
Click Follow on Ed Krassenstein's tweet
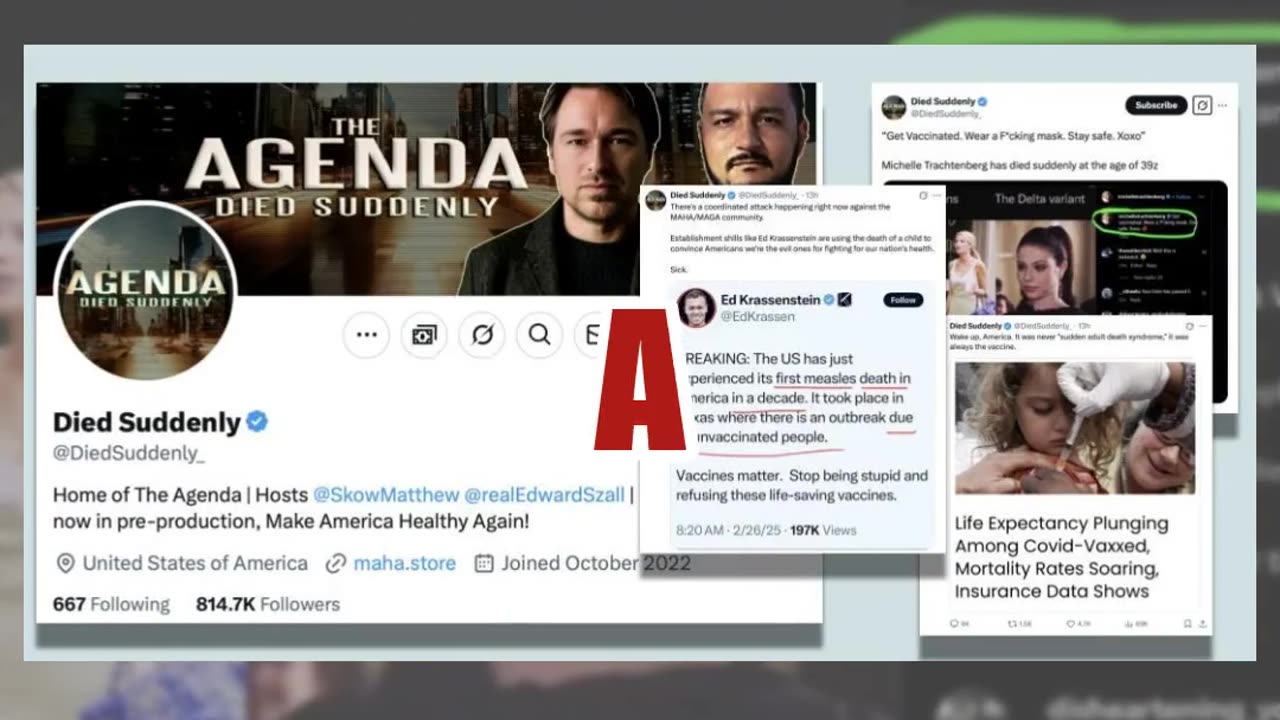pyautogui.click(x=903, y=300)
